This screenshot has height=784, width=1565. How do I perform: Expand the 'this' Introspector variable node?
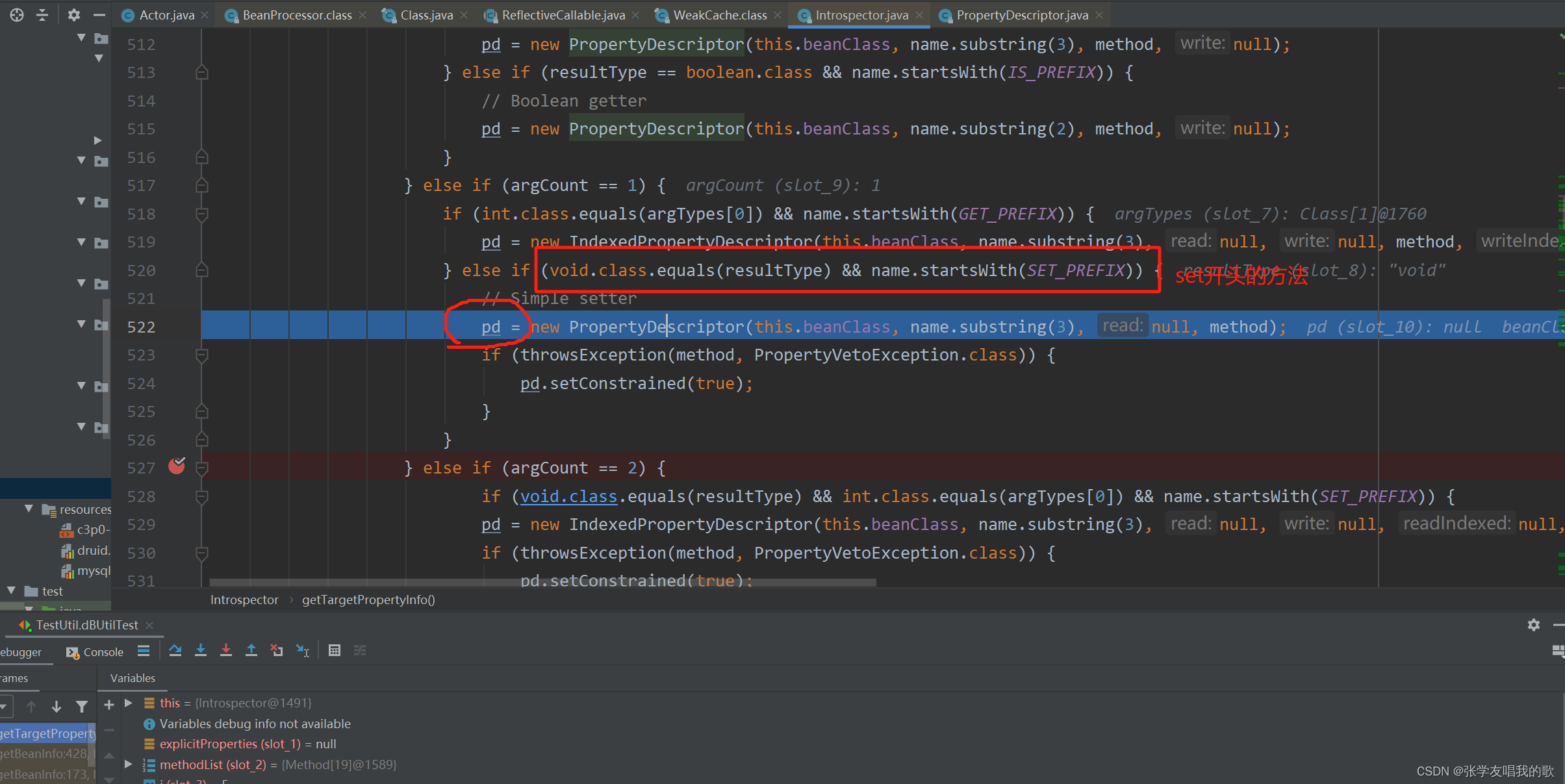pos(129,703)
